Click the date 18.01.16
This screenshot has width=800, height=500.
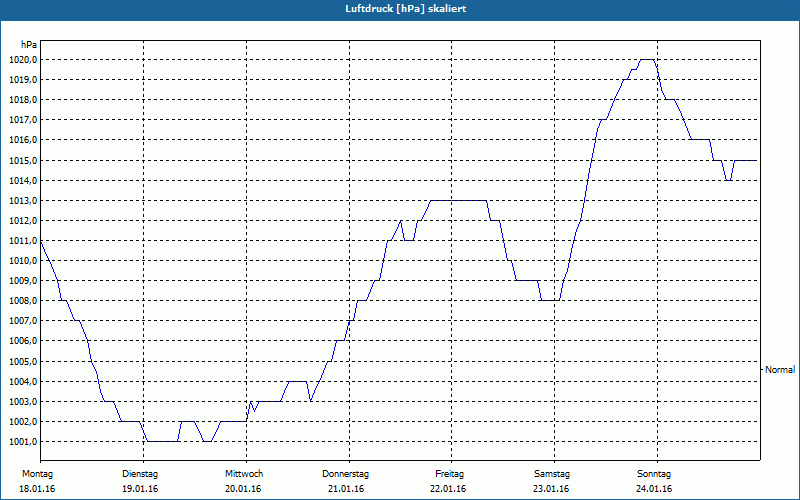37,489
